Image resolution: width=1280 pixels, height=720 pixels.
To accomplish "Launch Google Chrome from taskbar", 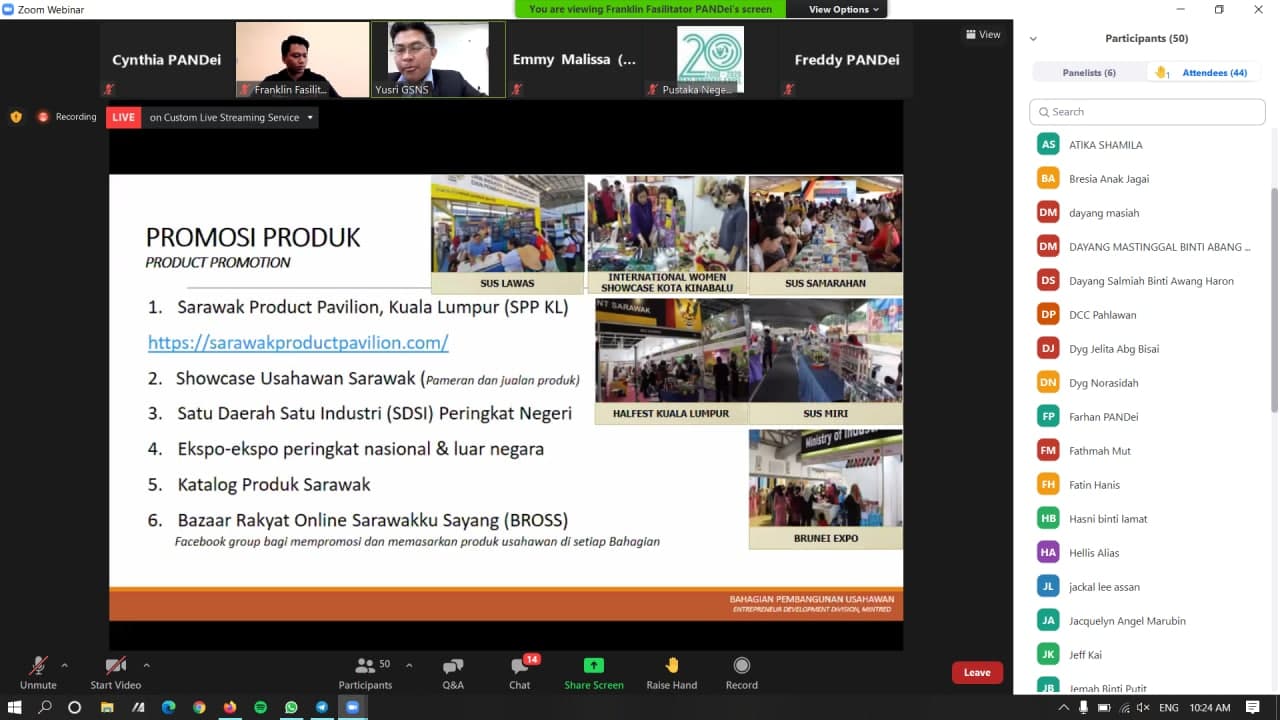I will [199, 707].
